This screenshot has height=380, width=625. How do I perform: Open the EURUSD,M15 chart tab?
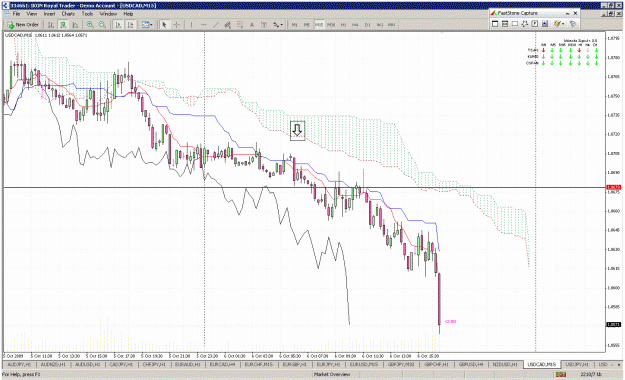point(364,364)
